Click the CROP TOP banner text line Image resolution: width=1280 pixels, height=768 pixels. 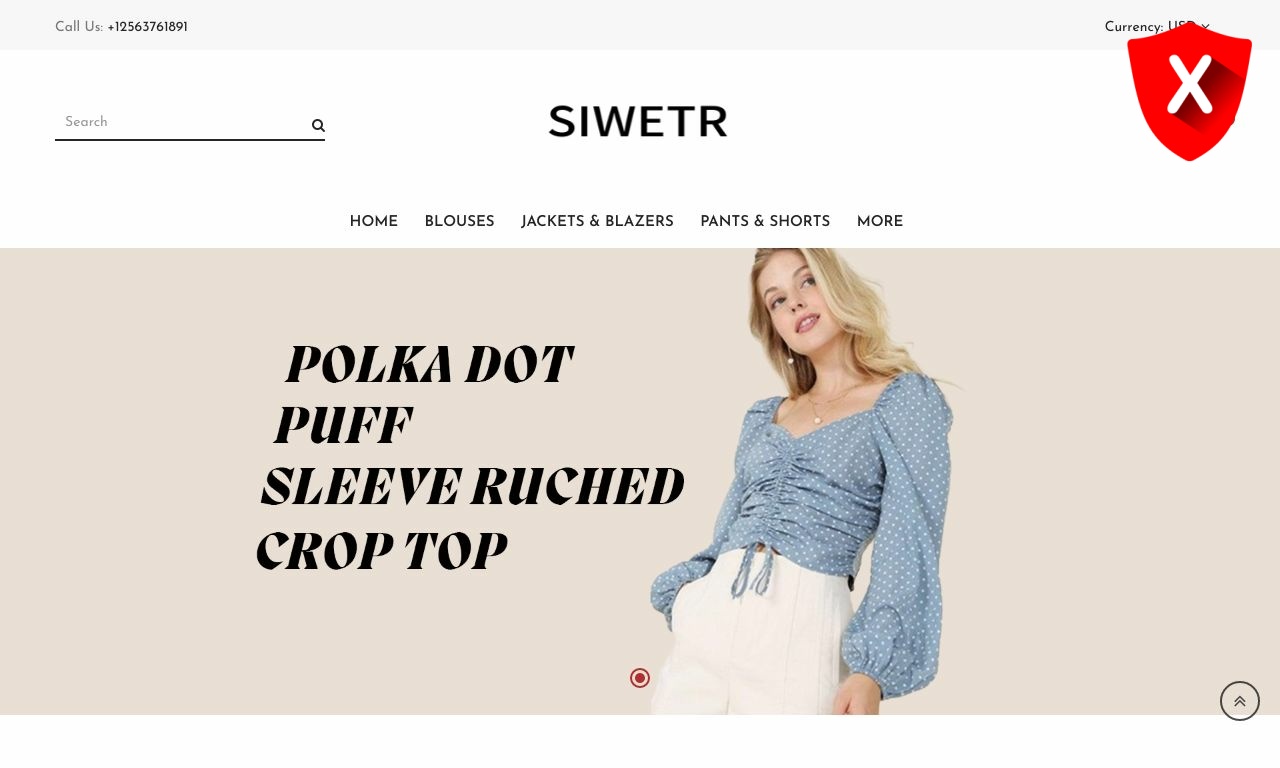[x=382, y=552]
